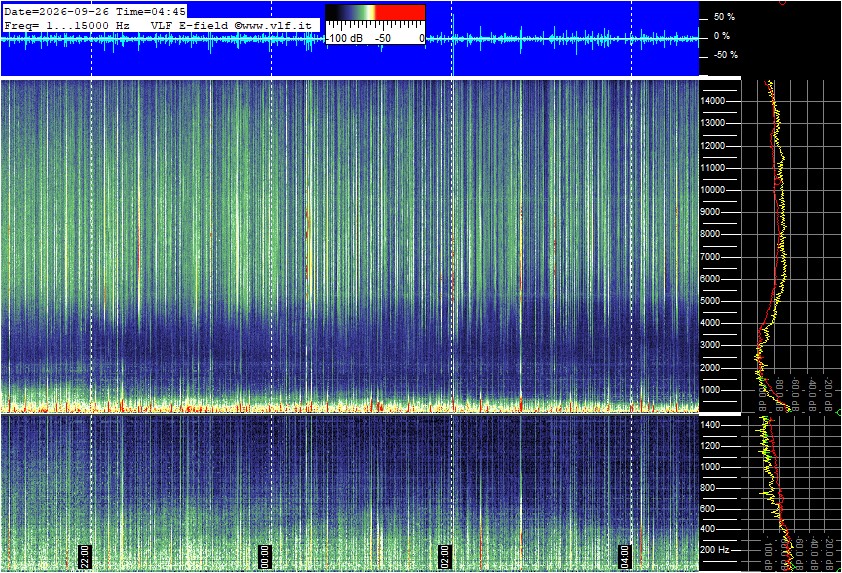Click the 0 % waveform amplitude label
842x573 pixels.
tap(722, 36)
